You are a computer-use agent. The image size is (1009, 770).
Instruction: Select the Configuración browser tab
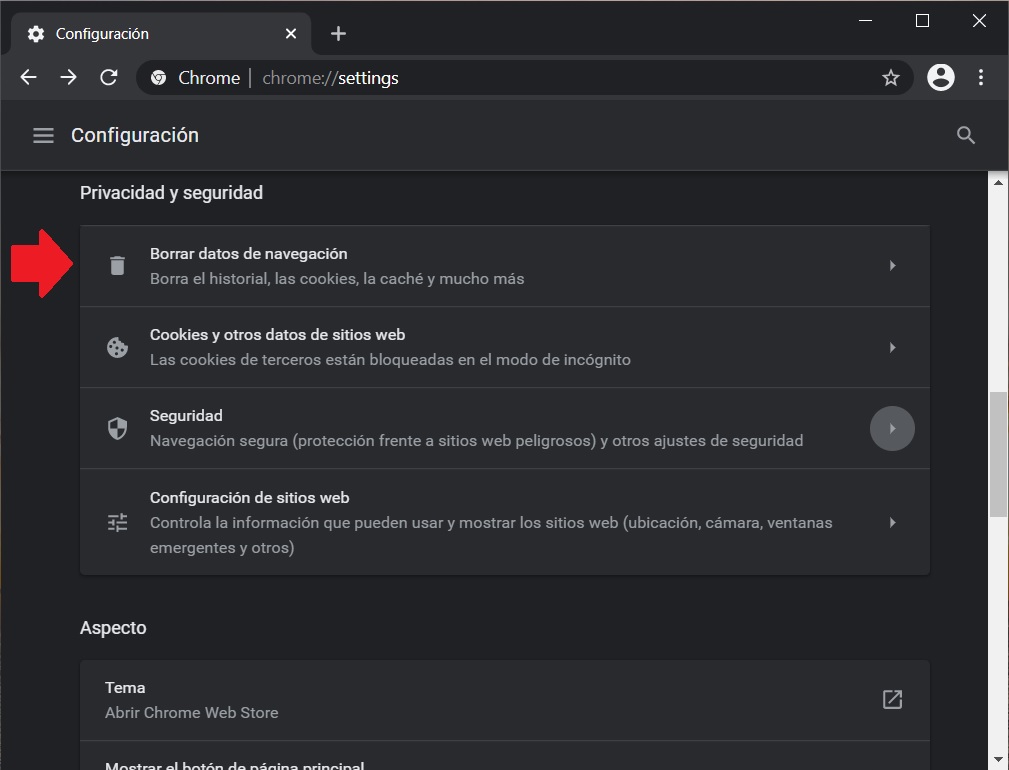click(x=150, y=34)
